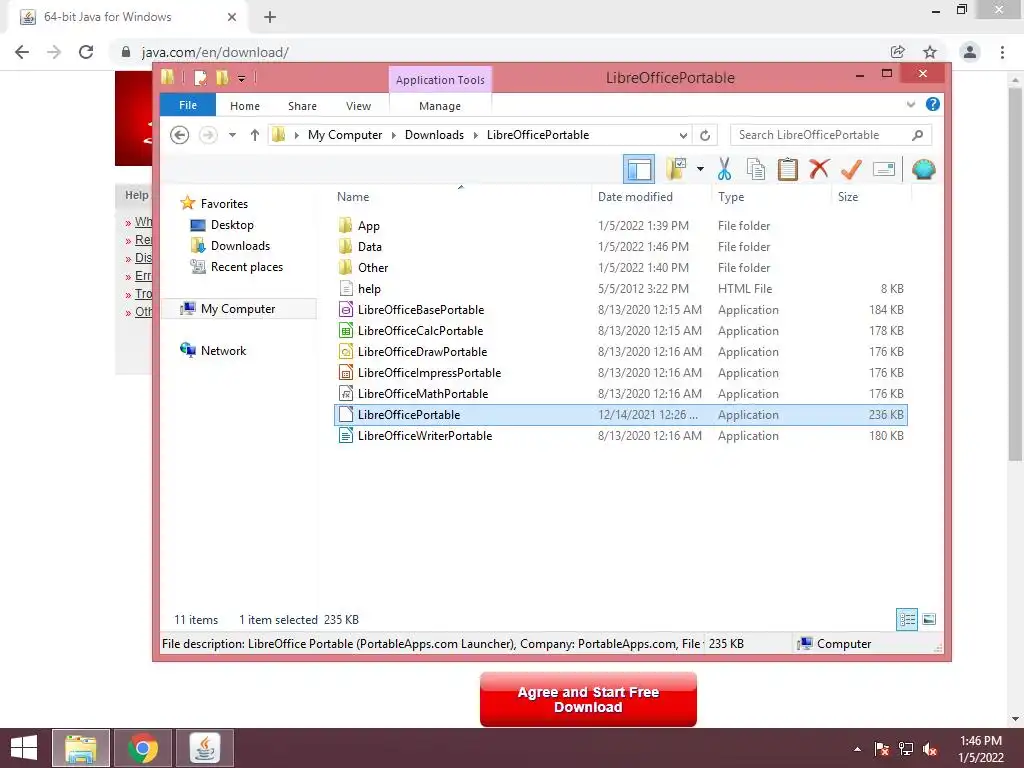This screenshot has height=768, width=1024.
Task: Select Network in navigation pane
Action: [214, 351]
